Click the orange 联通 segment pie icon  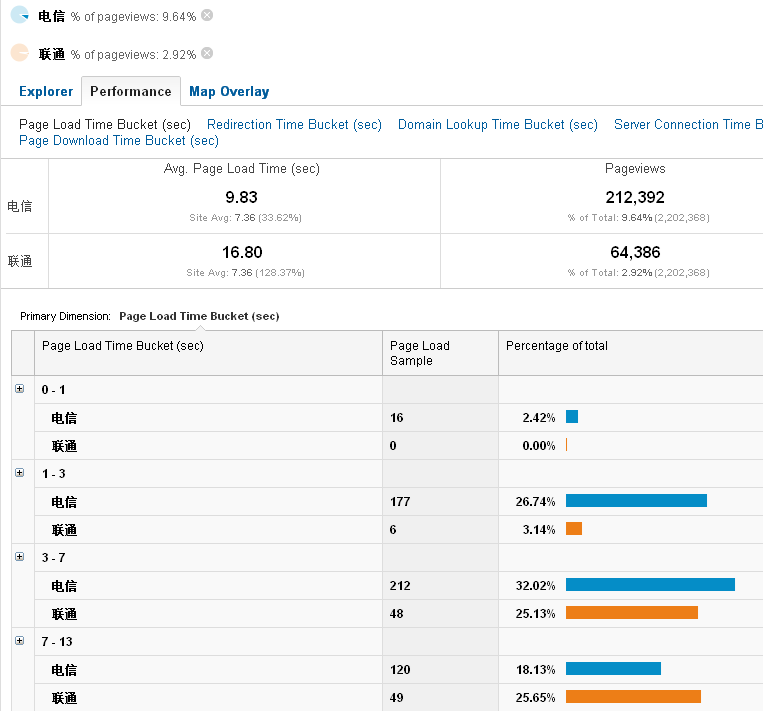20,53
